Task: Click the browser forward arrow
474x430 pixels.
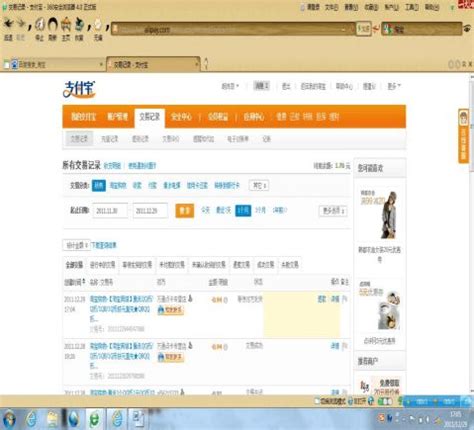Action: (x=21, y=24)
